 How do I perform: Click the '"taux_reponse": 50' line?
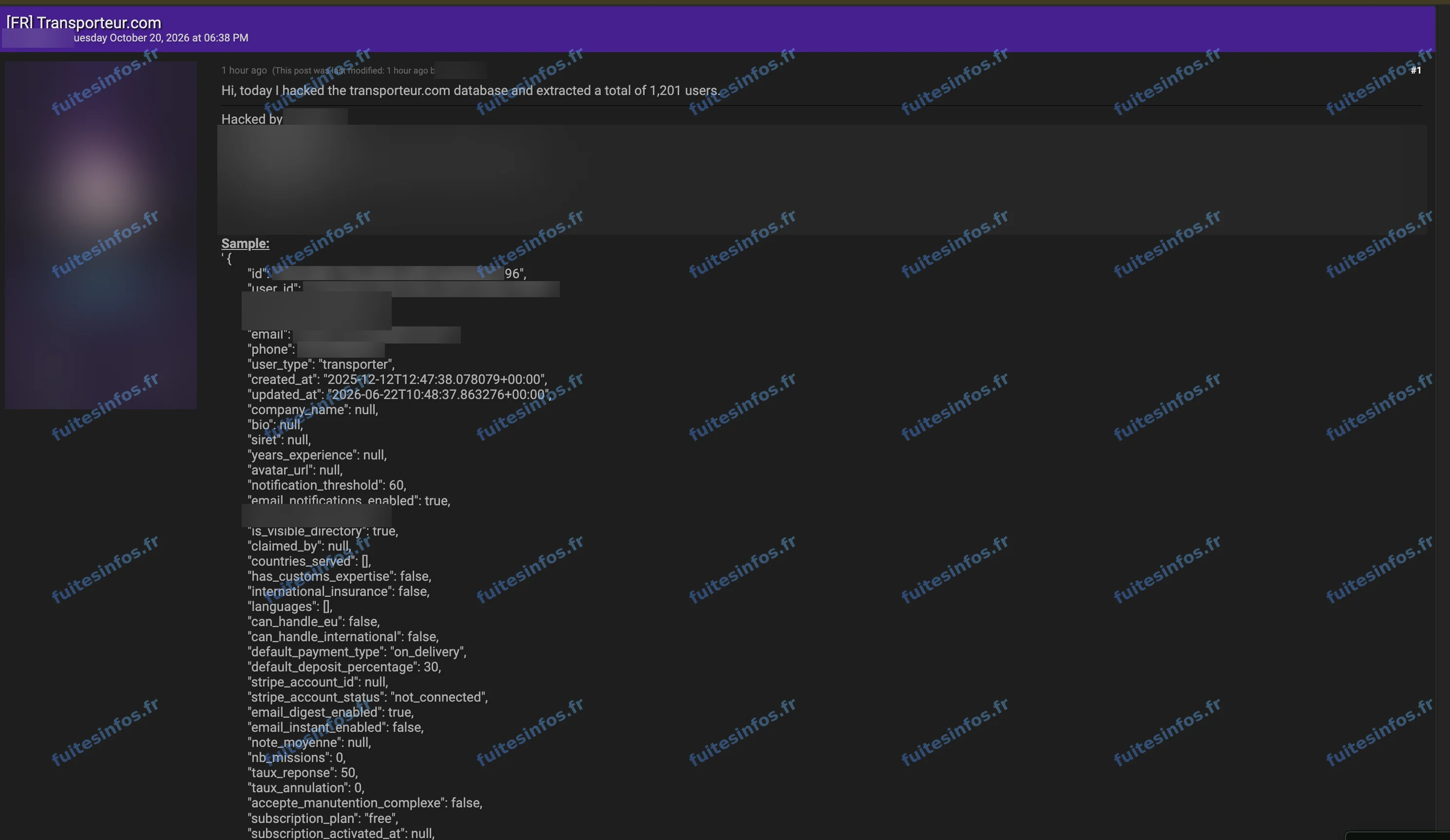[x=303, y=772]
